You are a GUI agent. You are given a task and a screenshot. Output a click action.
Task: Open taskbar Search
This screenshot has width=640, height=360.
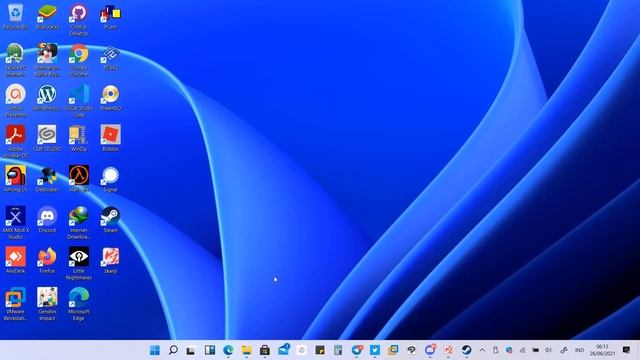click(x=173, y=350)
